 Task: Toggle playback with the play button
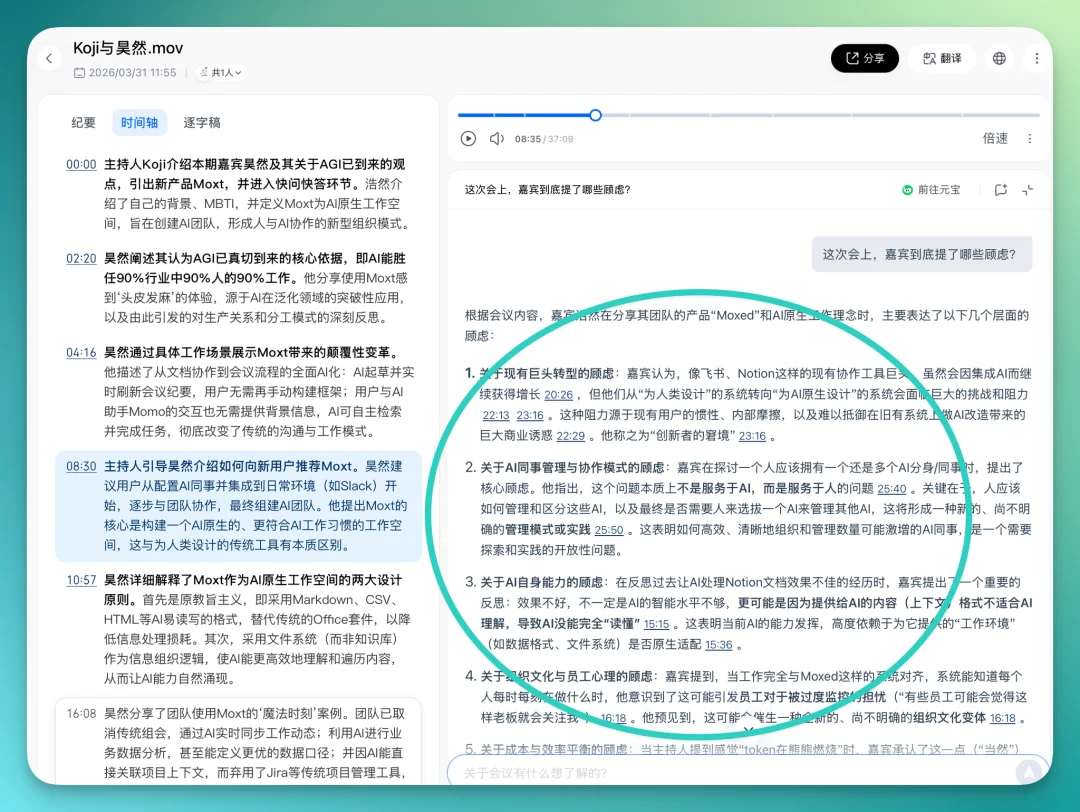[468, 139]
